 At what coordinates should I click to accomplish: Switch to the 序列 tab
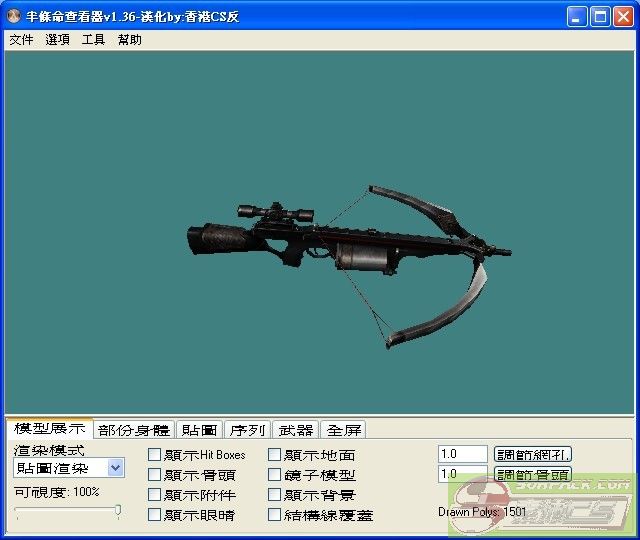tap(247, 430)
